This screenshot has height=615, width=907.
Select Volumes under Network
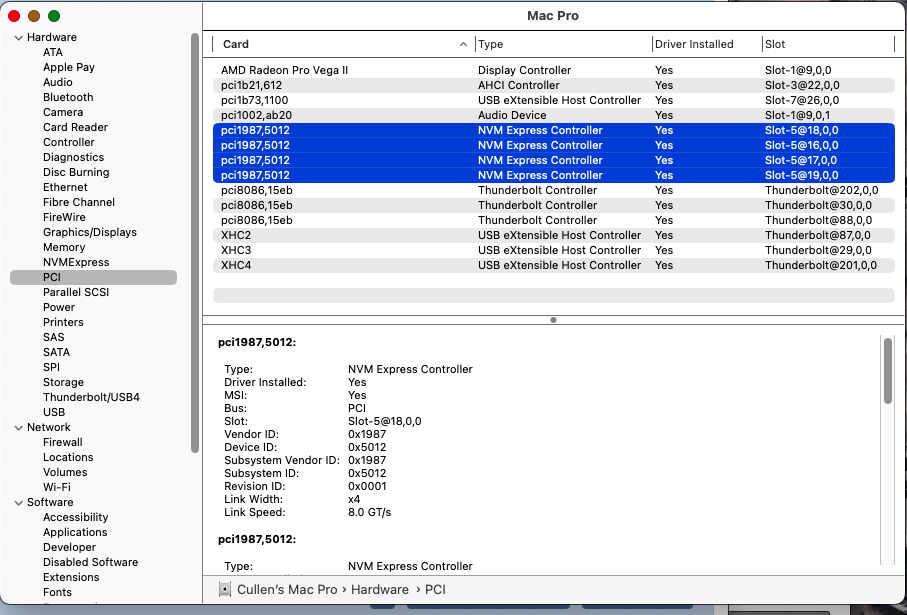point(65,473)
